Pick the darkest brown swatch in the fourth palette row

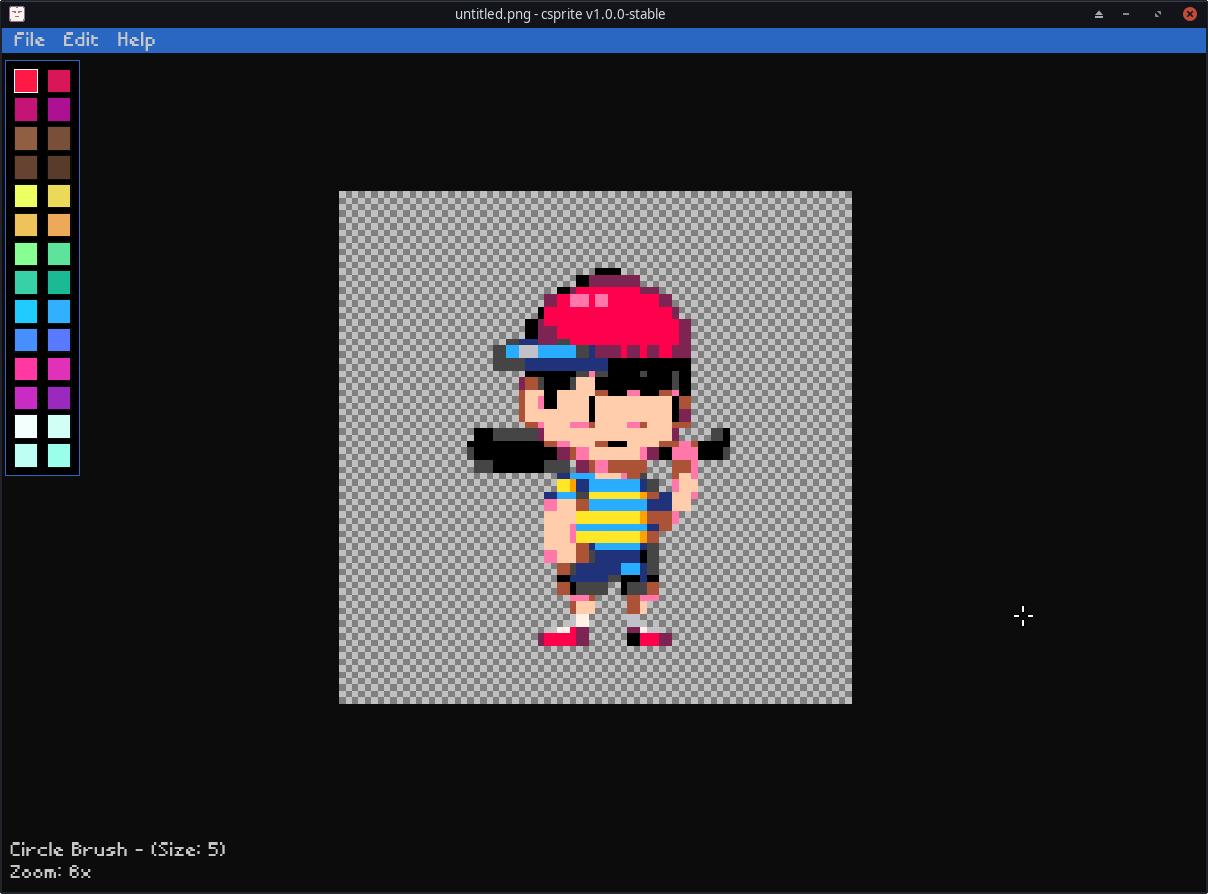[59, 168]
